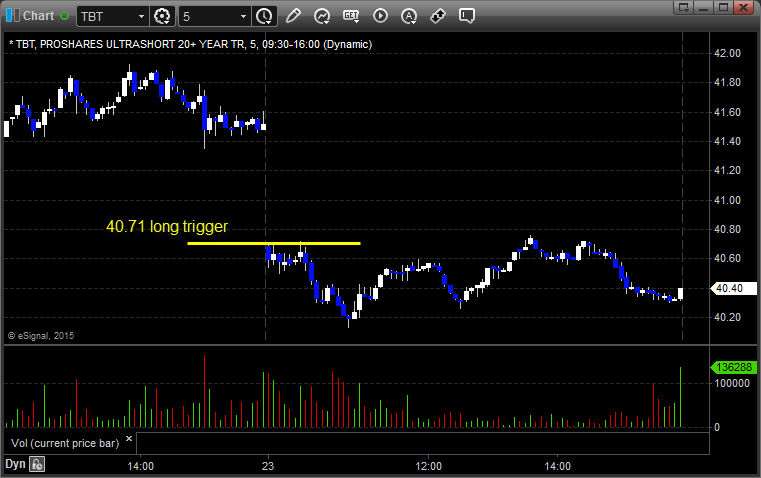This screenshot has height=478, width=761.
Task: Click the eSignal, 2015 copyright text
Action: click(x=41, y=336)
